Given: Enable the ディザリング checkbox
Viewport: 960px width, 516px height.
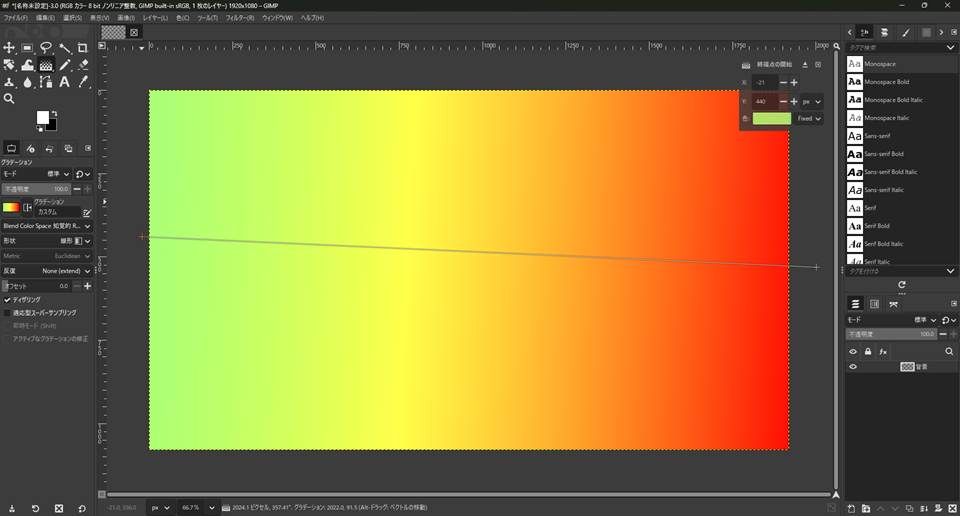Looking at the screenshot, I should coord(8,299).
